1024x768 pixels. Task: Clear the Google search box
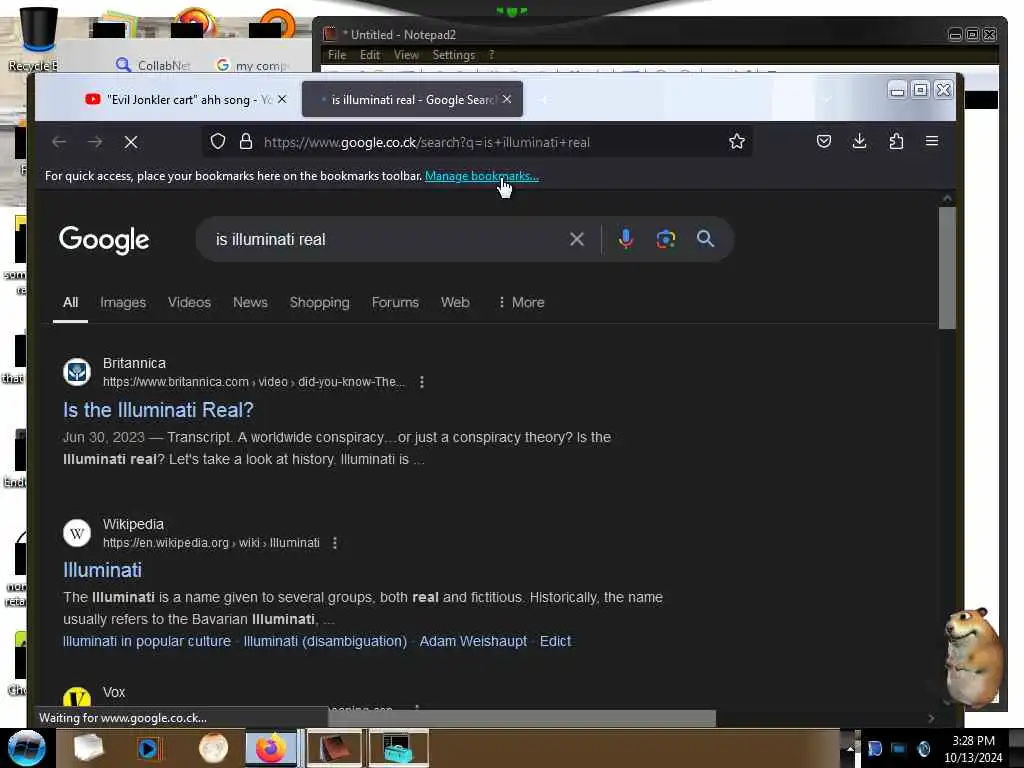[577, 239]
